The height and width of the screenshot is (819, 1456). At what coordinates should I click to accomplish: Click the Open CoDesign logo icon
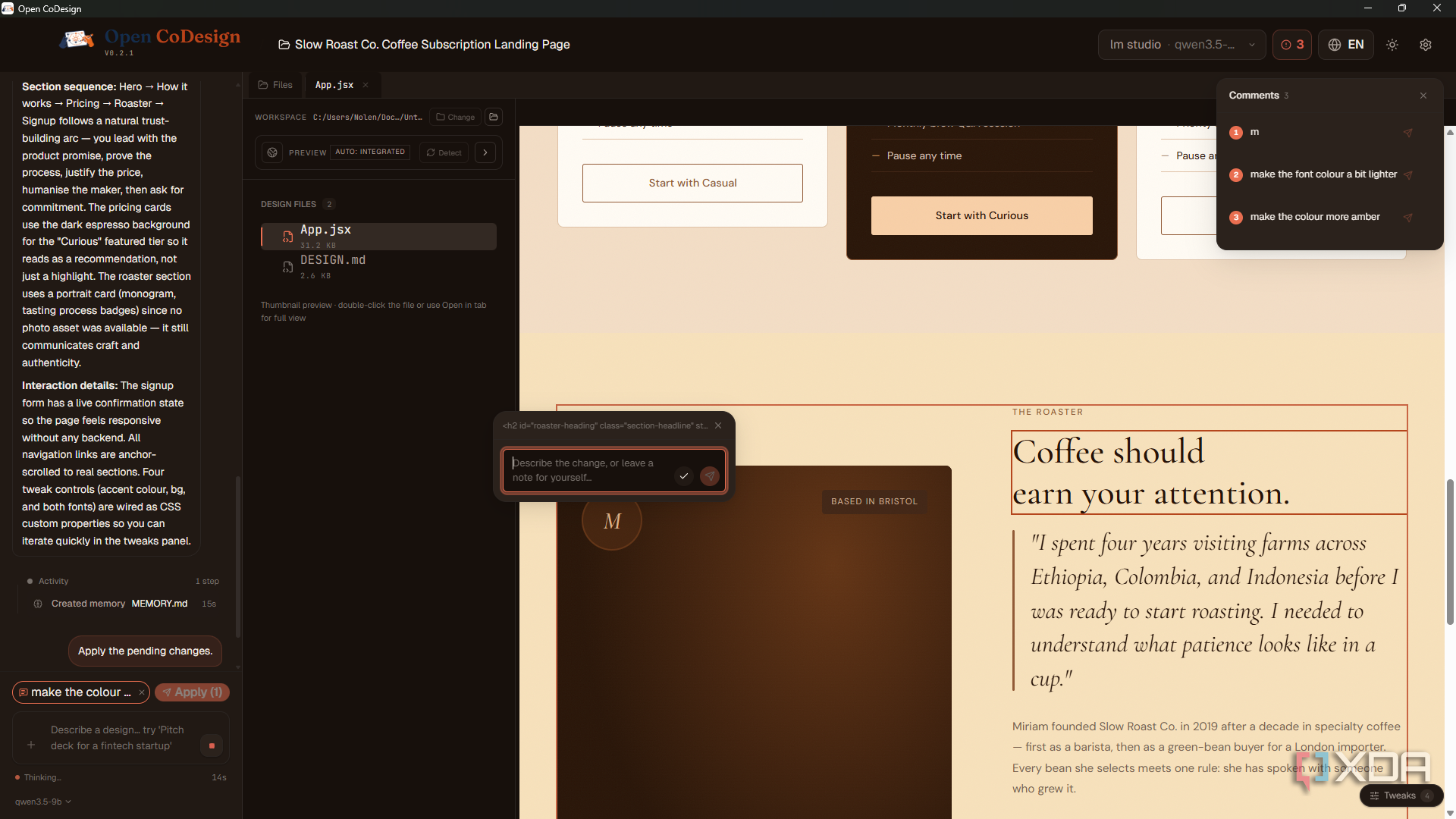click(x=77, y=39)
